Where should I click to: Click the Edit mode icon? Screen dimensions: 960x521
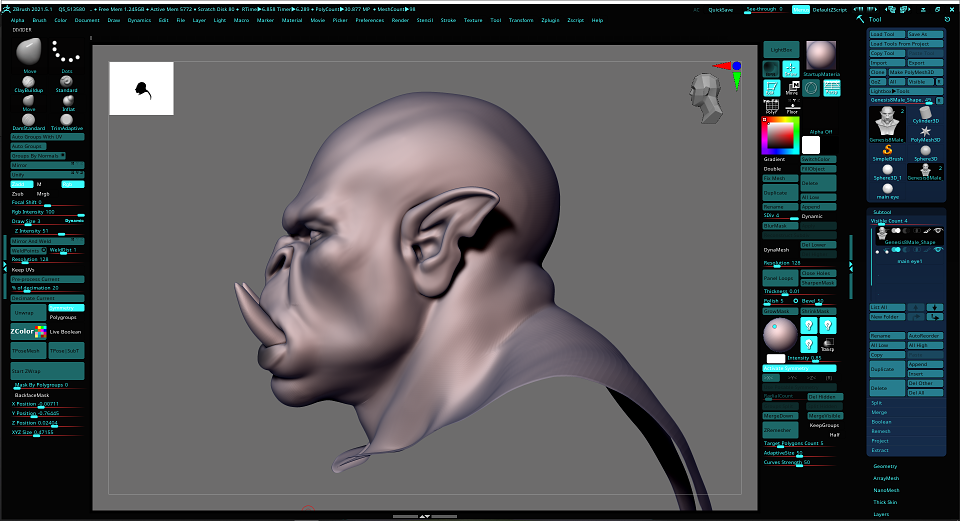(771, 88)
